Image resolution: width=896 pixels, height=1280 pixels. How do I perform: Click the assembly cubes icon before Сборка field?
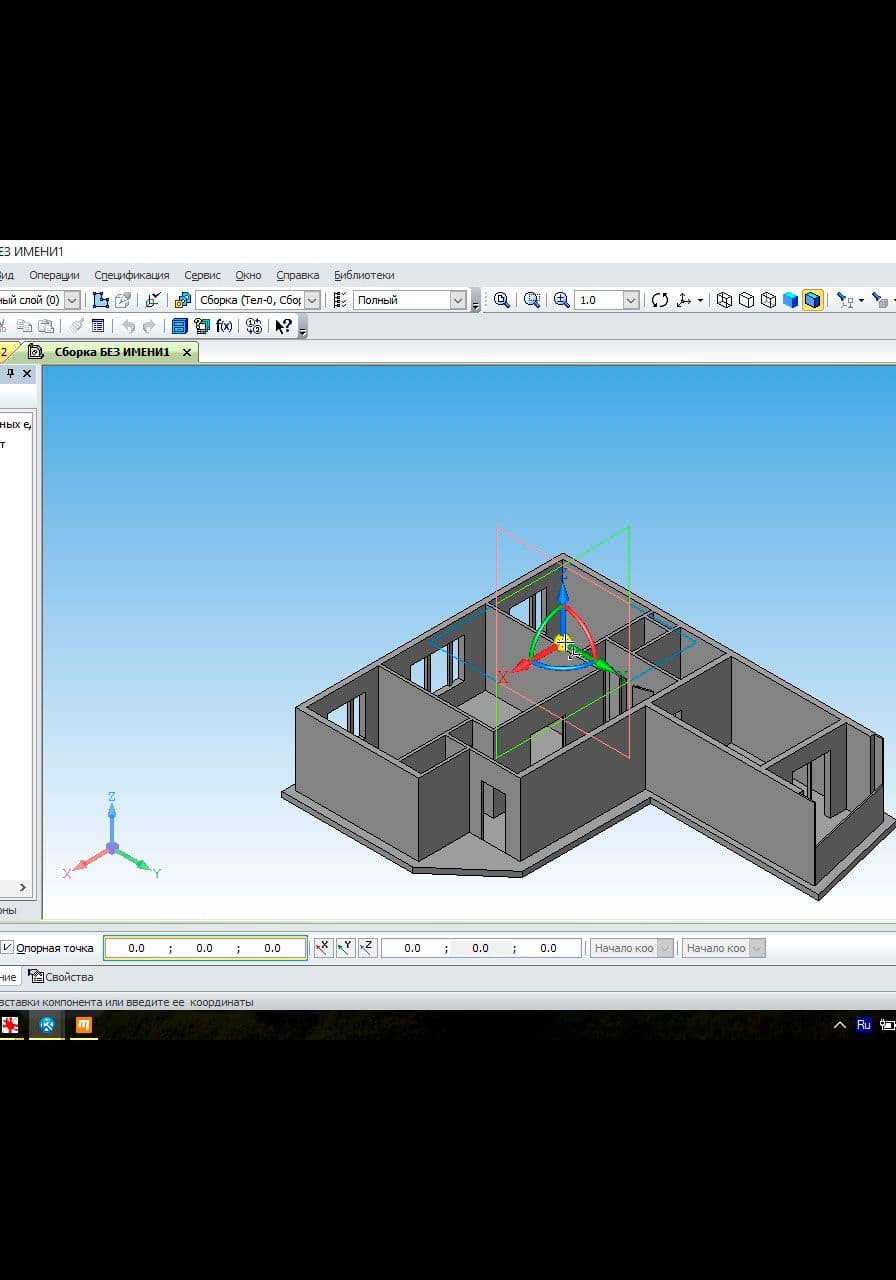183,300
